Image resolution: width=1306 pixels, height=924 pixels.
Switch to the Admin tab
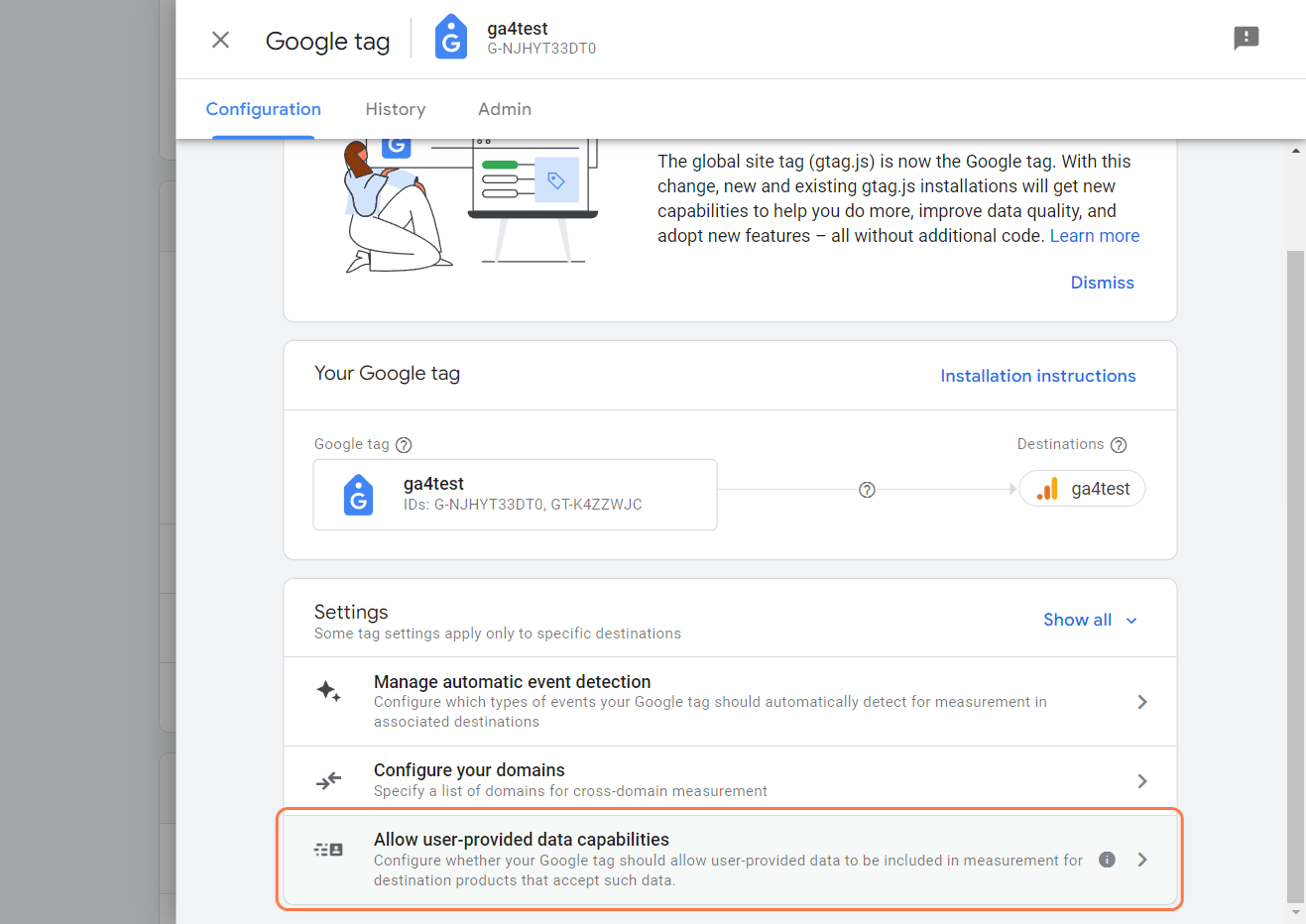(x=505, y=109)
